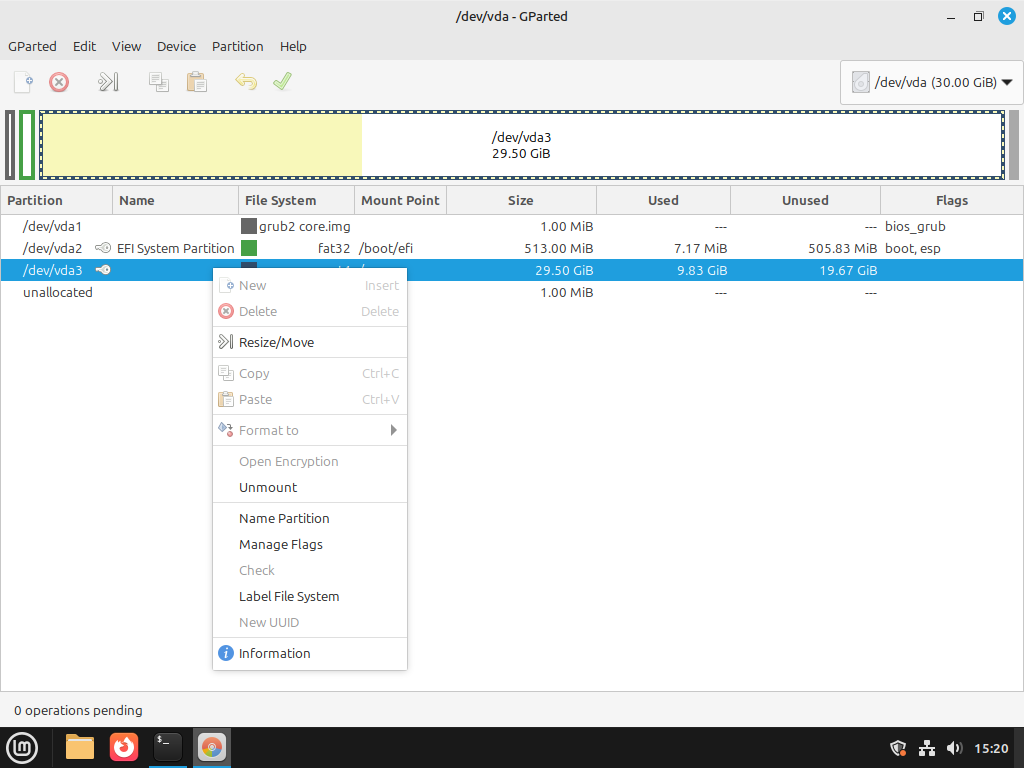Select the /dev/vda1 partition row
The height and width of the screenshot is (768, 1024).
(52, 226)
